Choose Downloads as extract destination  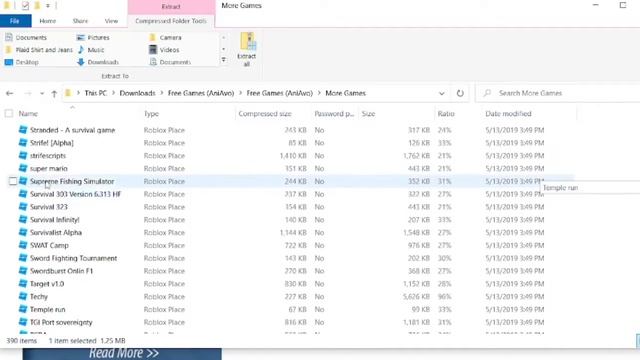(x=98, y=62)
